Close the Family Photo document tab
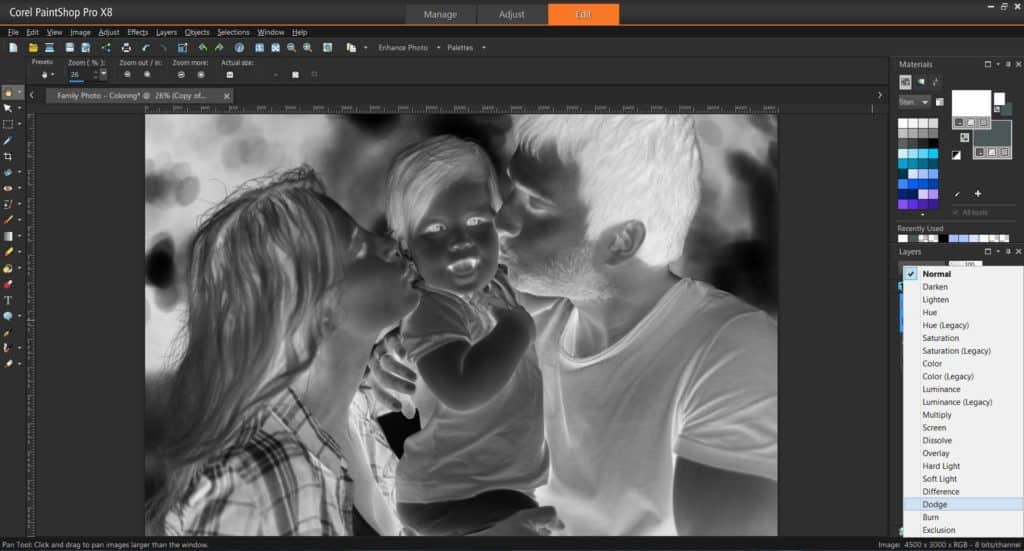 (x=227, y=95)
